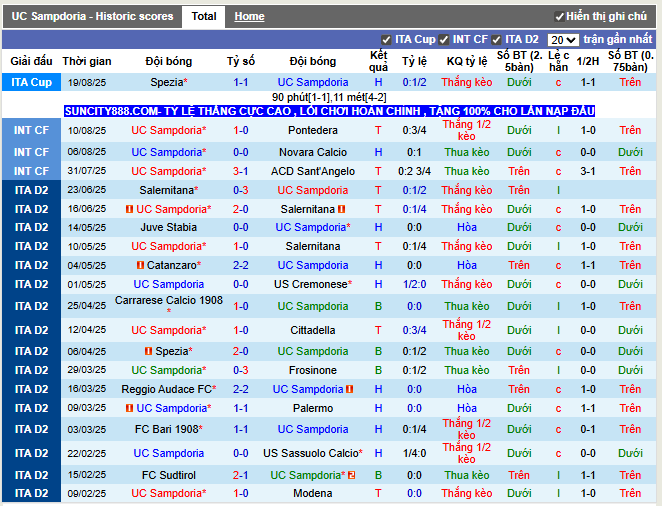The width and height of the screenshot is (662, 506).
Task: Switch to the Total tab
Action: [203, 16]
